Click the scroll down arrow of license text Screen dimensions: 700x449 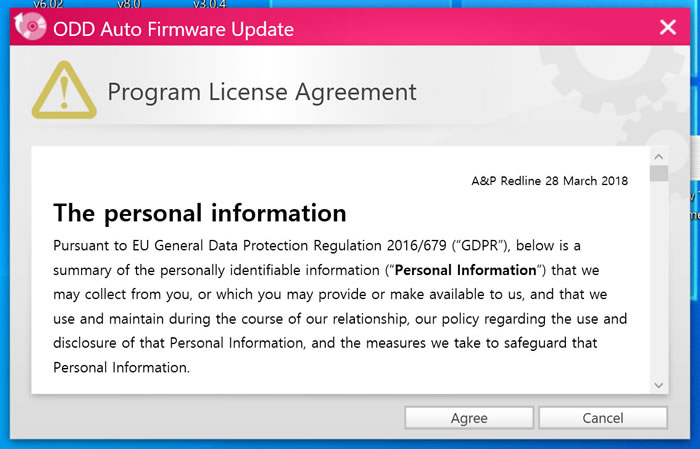point(658,385)
